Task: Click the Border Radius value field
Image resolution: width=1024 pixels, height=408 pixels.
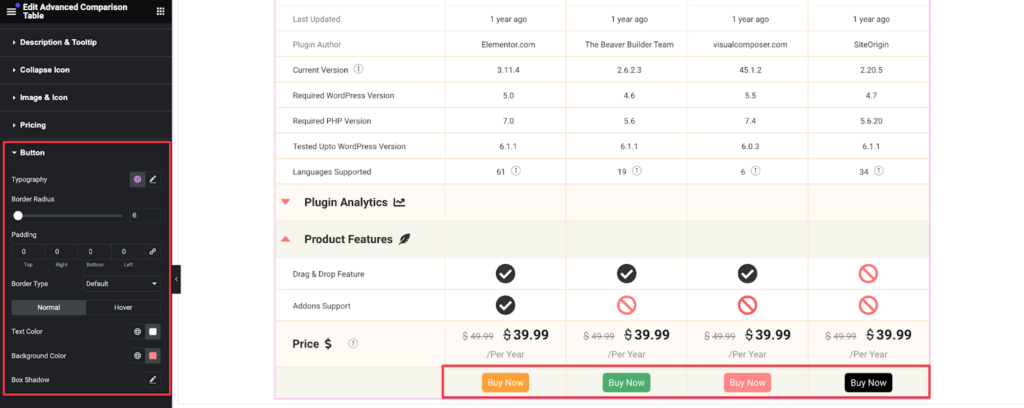Action: pyautogui.click(x=144, y=215)
